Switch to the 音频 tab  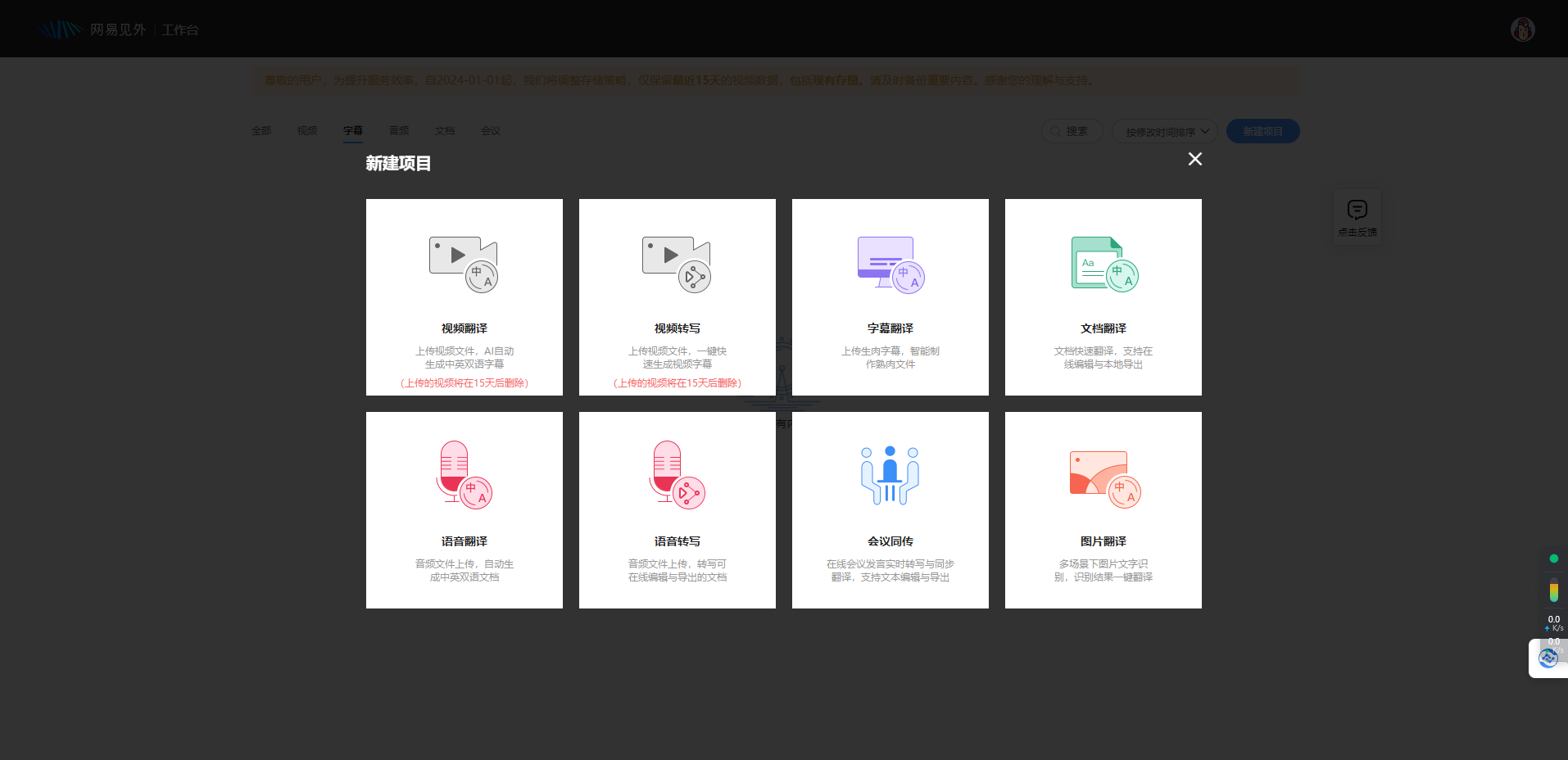tap(399, 131)
